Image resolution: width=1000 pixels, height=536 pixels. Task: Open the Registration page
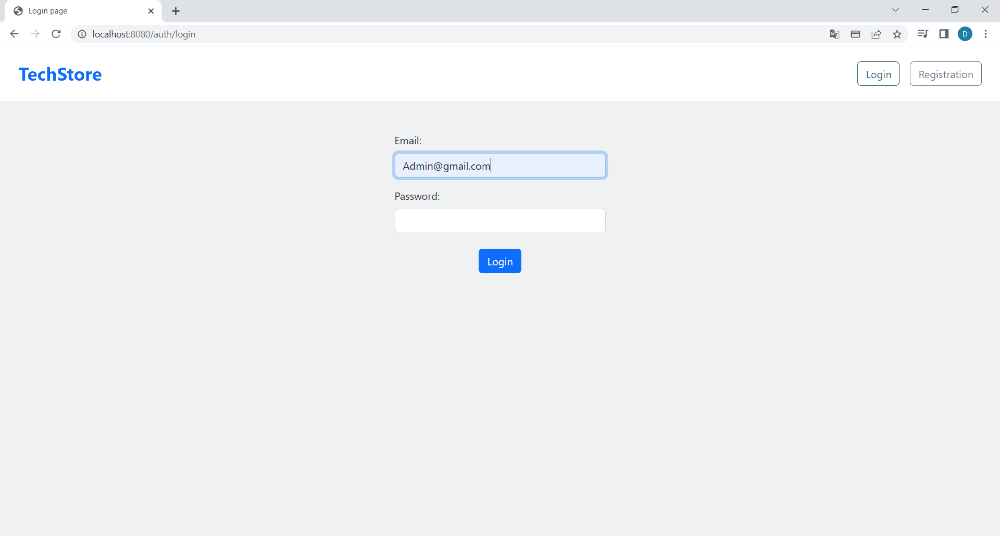point(946,74)
